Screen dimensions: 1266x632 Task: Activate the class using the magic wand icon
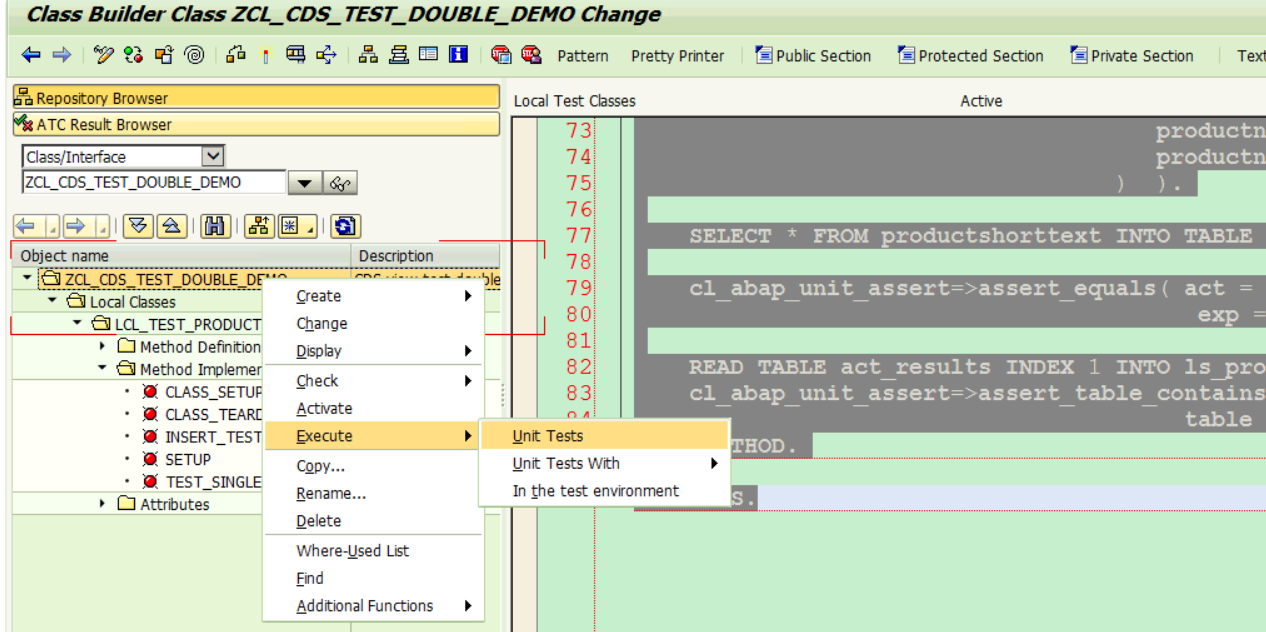(266, 56)
